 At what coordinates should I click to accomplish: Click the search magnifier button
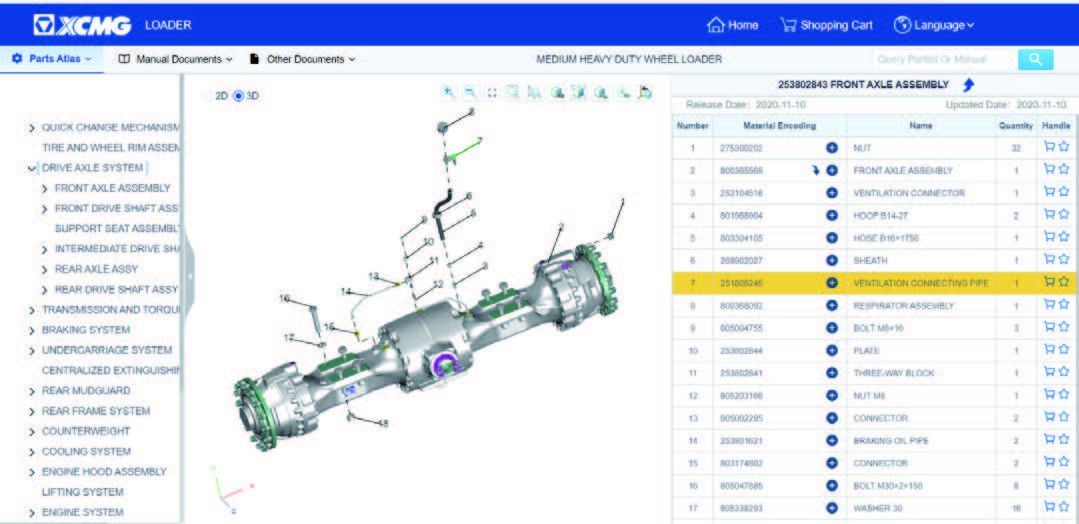click(1035, 59)
